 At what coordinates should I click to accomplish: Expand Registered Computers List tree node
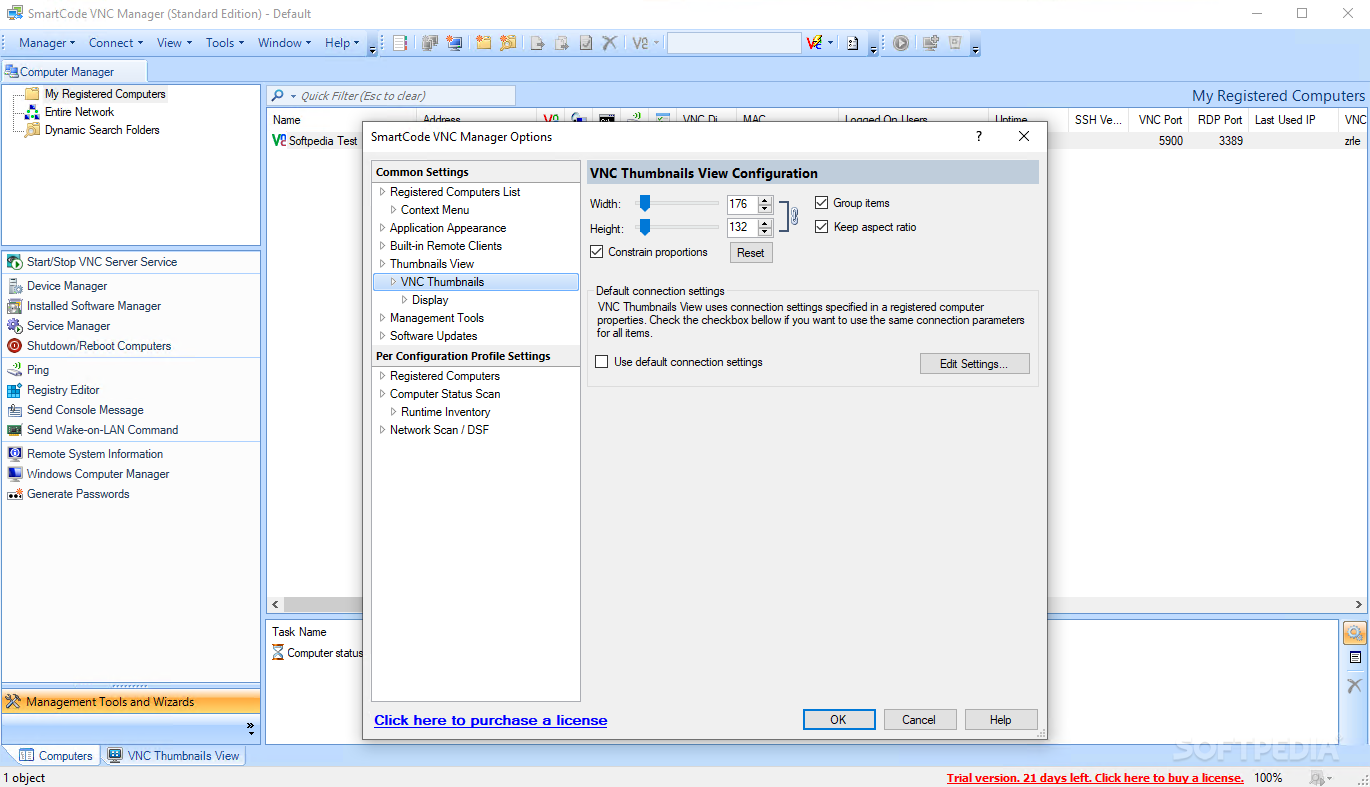pyautogui.click(x=382, y=192)
